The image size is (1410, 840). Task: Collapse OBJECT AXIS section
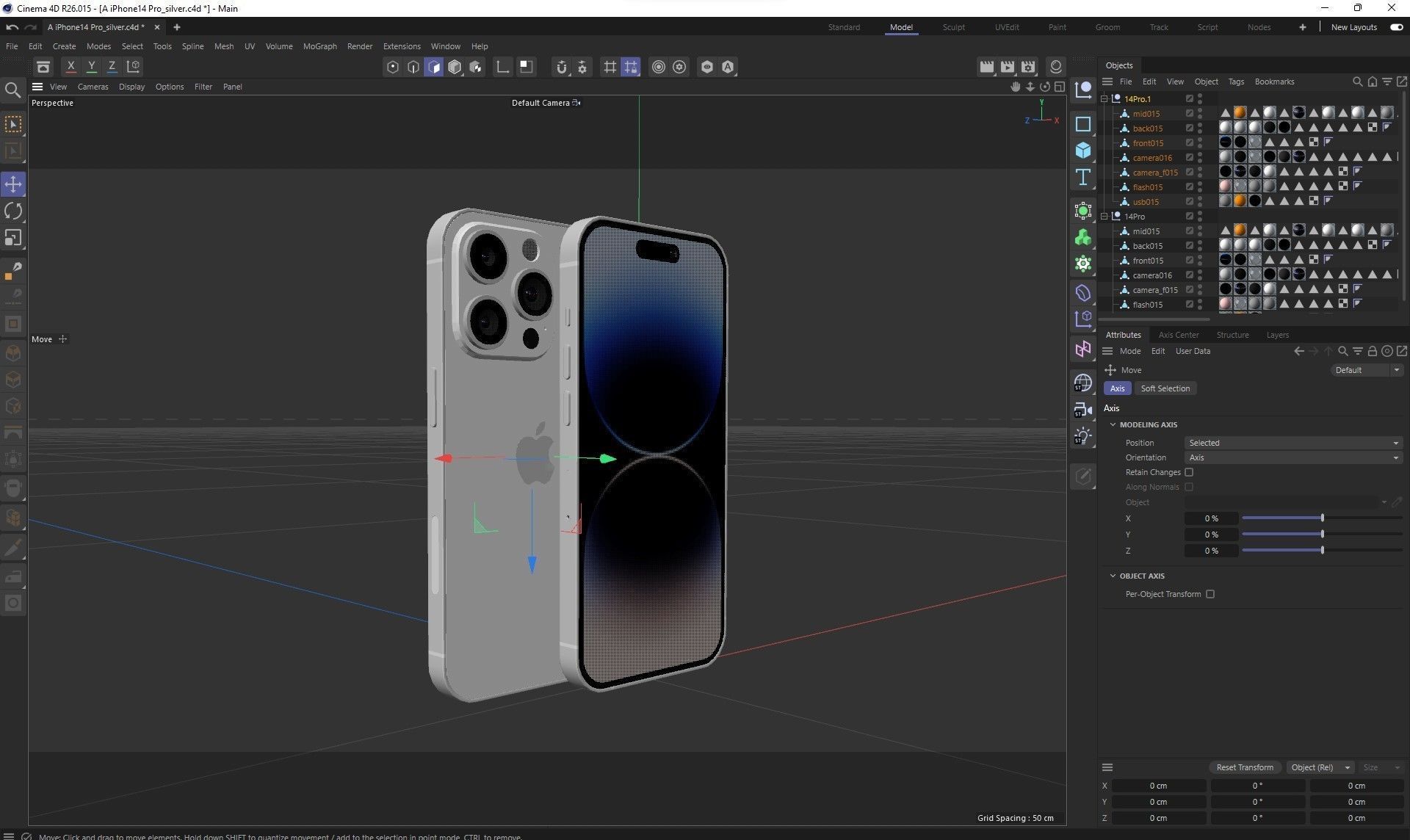pos(1113,576)
